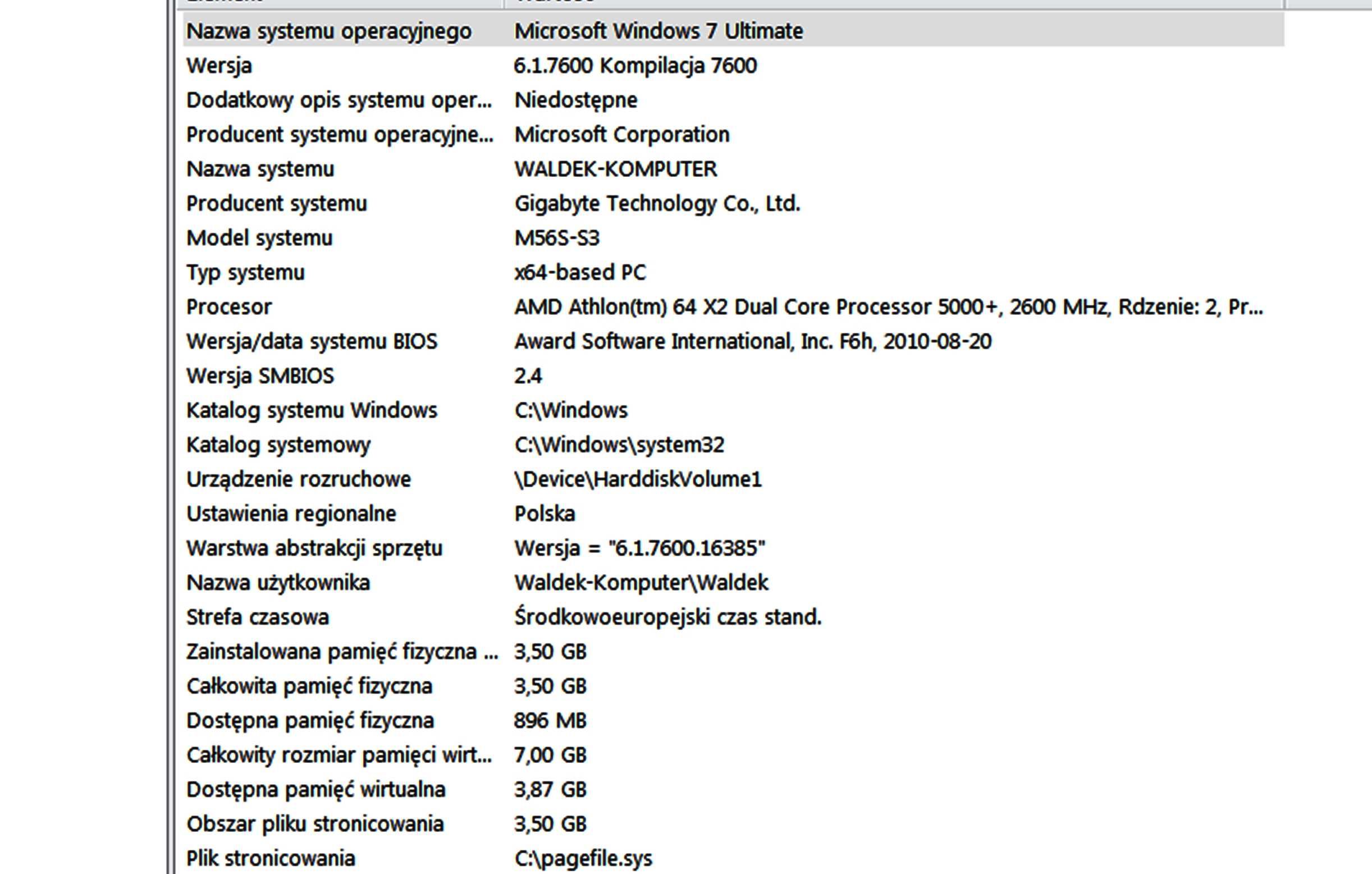Select the 'Urządzenie rozruchowe' row label
1372x874 pixels.
tap(299, 480)
